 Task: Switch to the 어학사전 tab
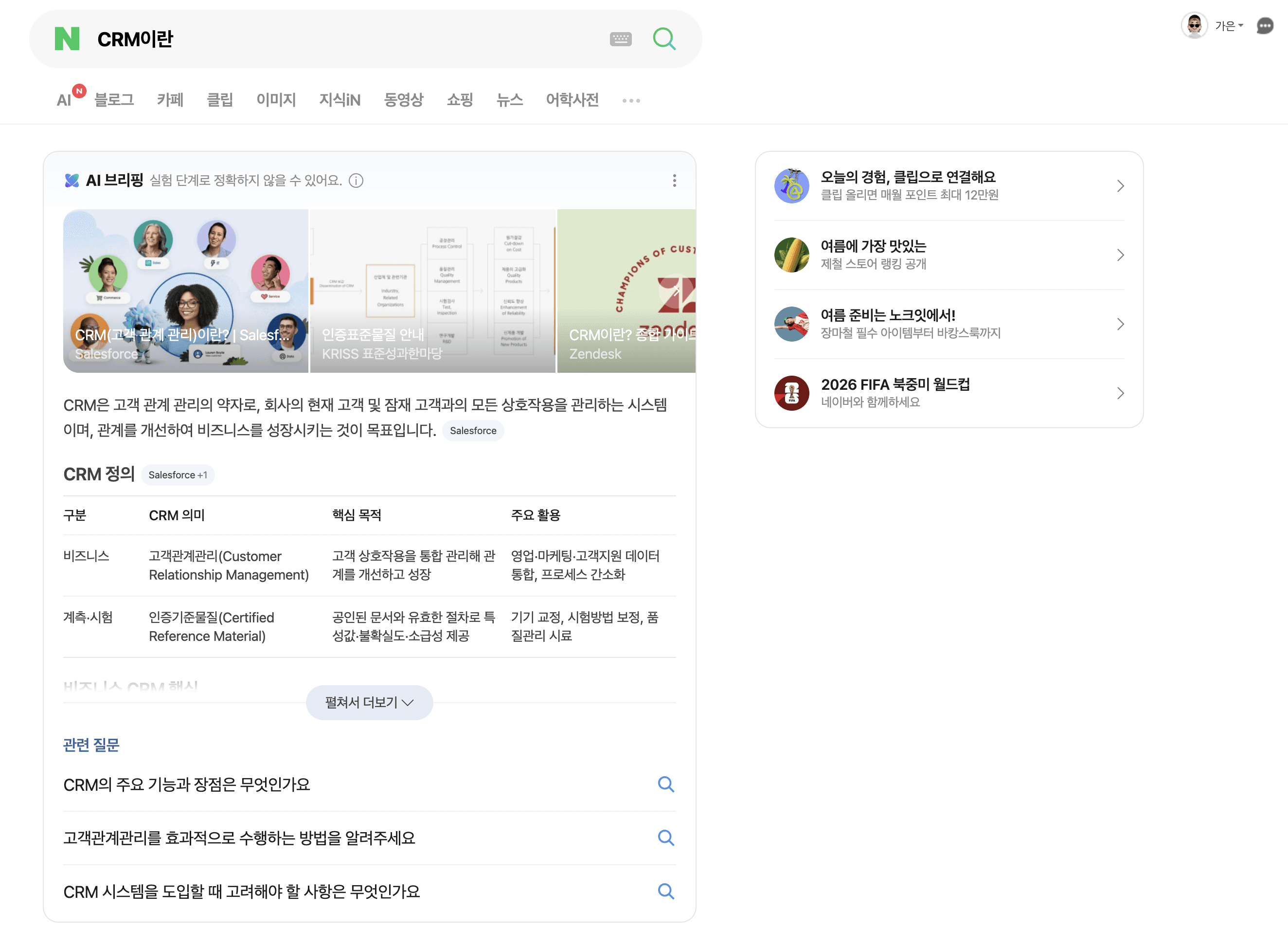tap(572, 100)
